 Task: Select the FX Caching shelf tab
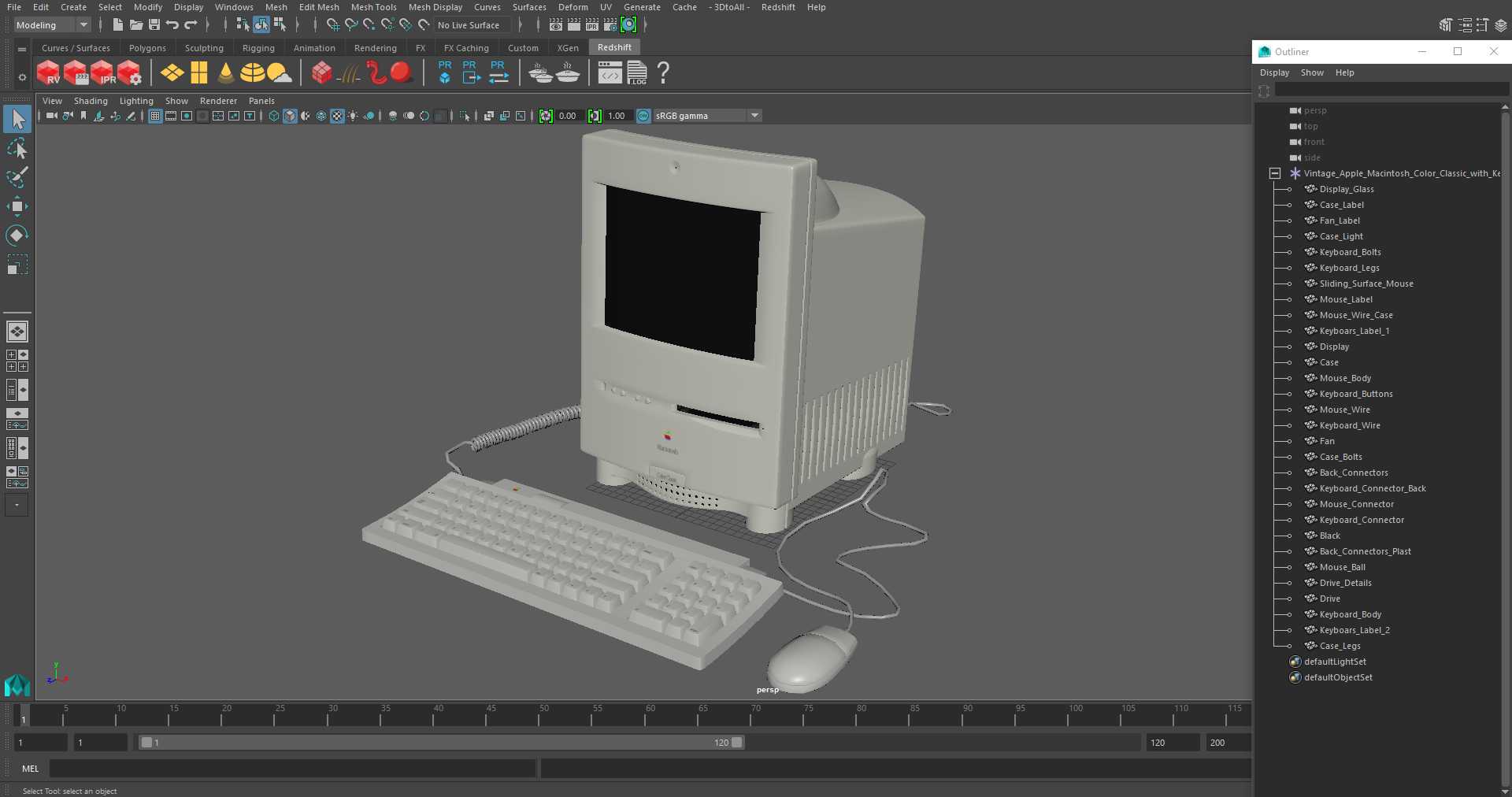pos(466,48)
